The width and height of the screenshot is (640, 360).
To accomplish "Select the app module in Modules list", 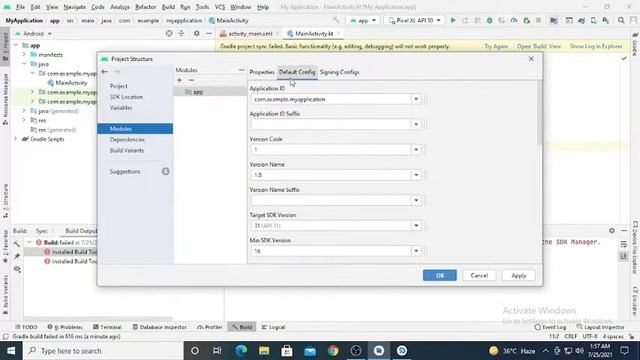I will click(x=210, y=92).
